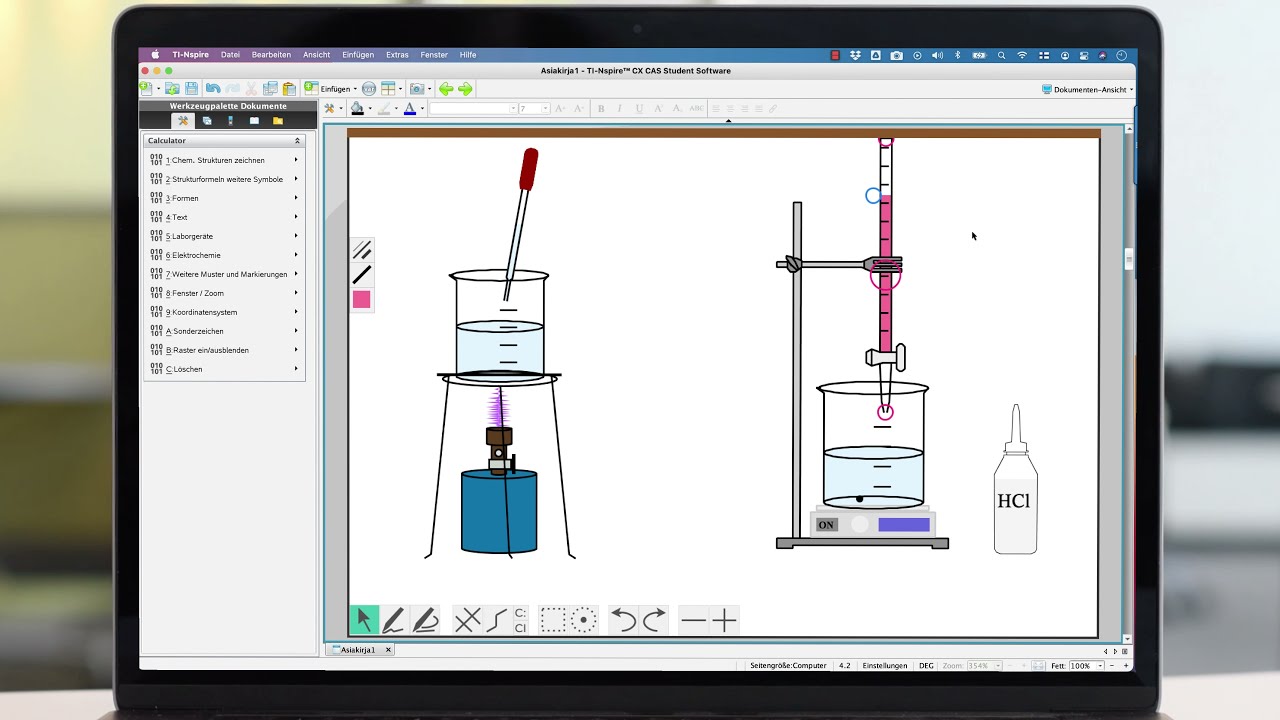Screen dimensions: 1280x720
Task: Open the Datei menu
Action: click(230, 55)
